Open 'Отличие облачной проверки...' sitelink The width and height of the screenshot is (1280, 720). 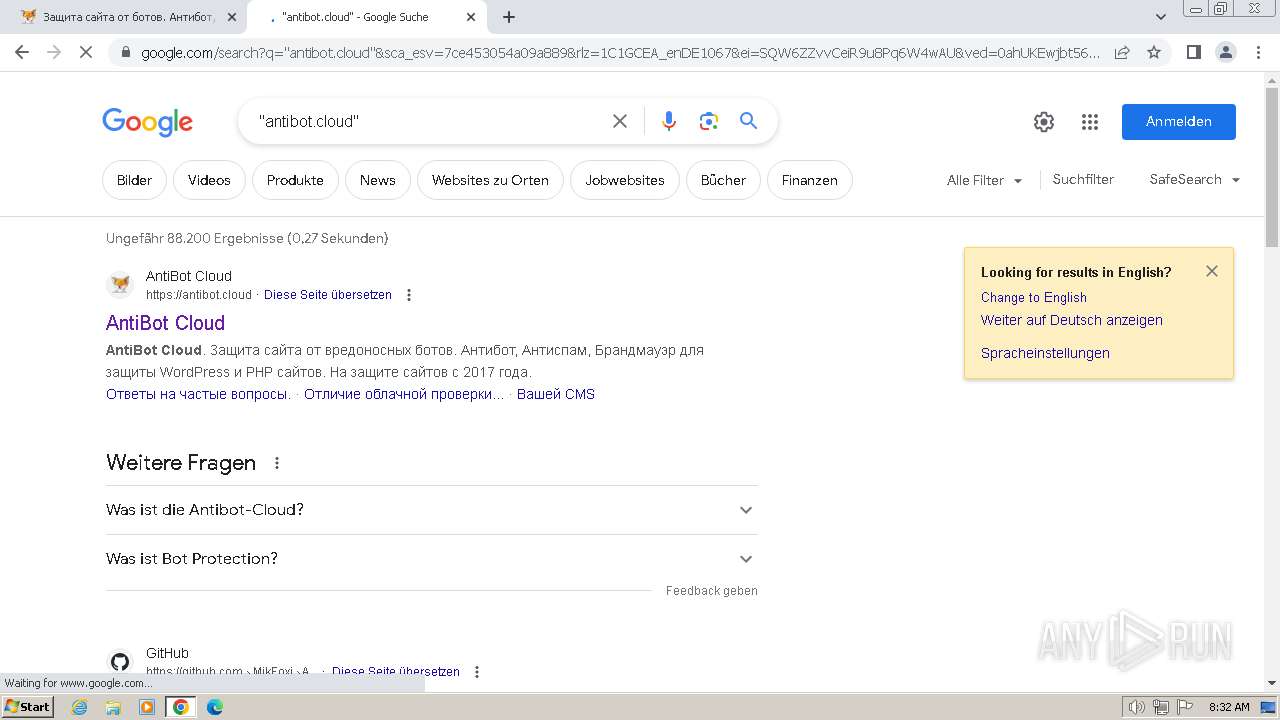pos(404,394)
